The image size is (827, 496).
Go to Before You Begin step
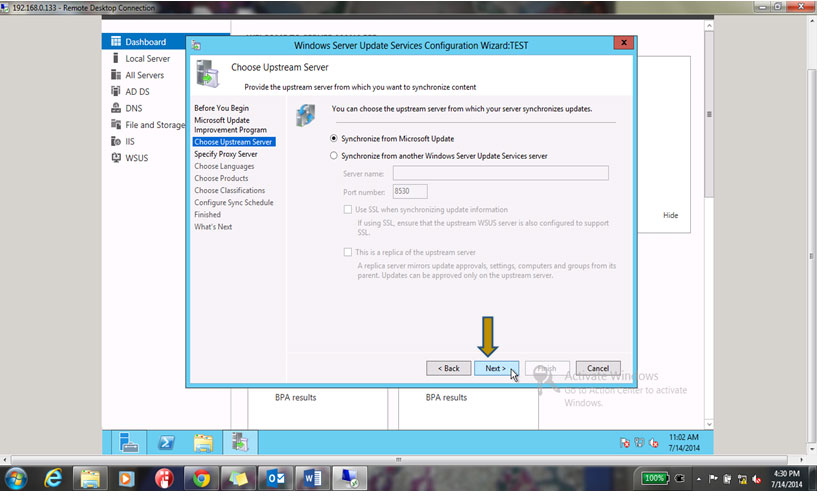(222, 108)
